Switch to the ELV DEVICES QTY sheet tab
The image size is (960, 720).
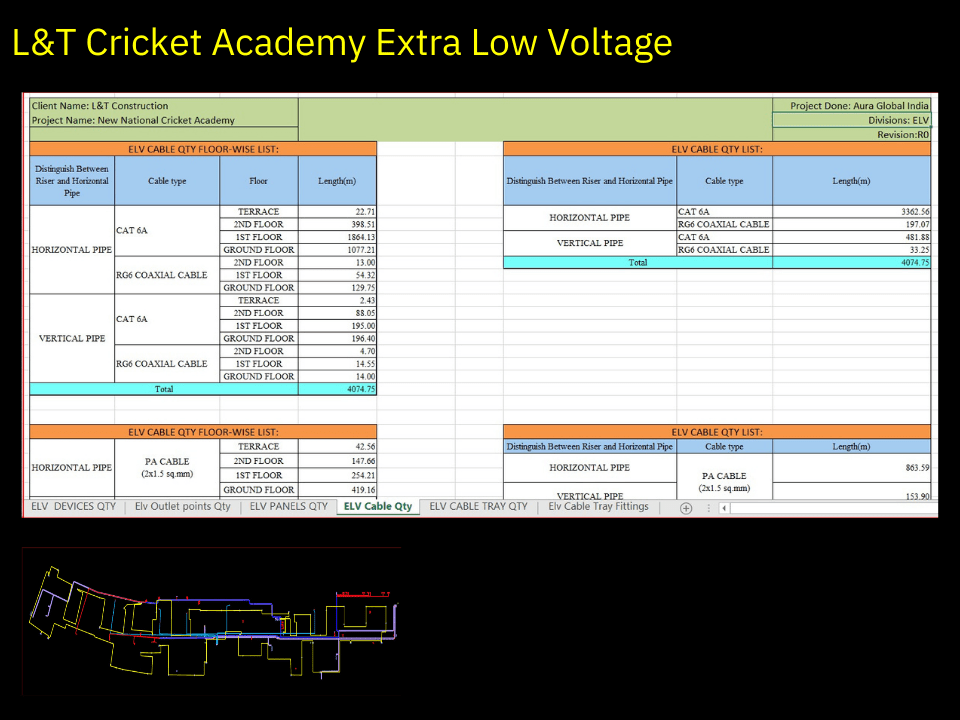pos(73,506)
